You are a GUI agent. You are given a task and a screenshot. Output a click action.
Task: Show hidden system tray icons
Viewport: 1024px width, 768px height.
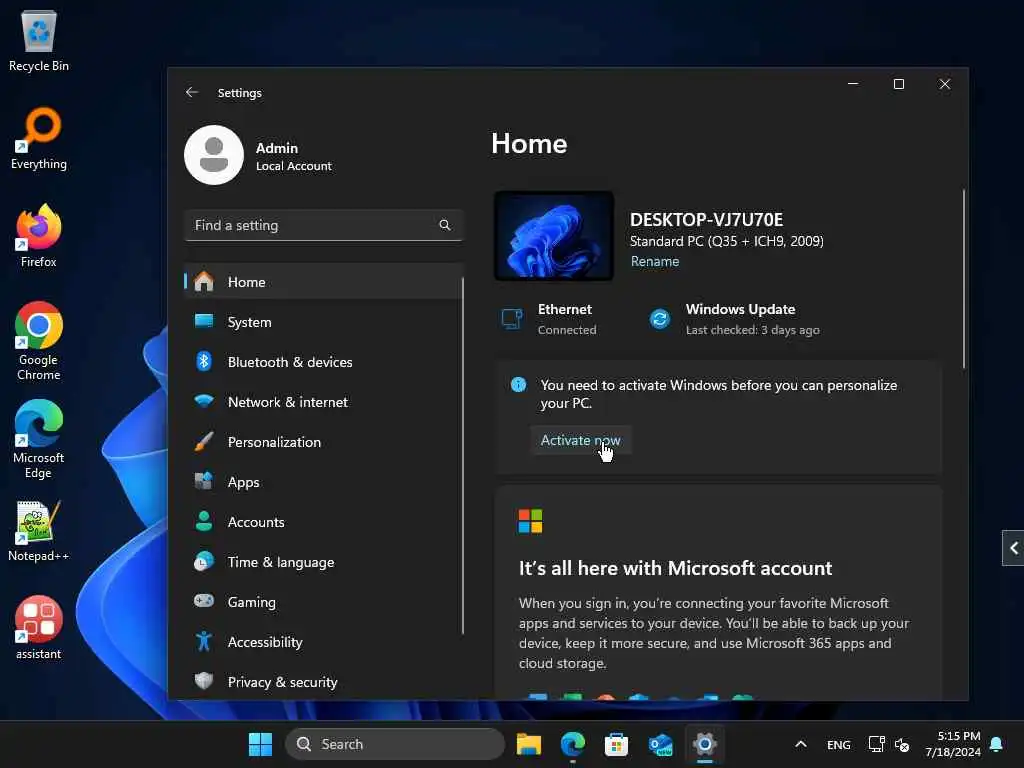coord(801,744)
